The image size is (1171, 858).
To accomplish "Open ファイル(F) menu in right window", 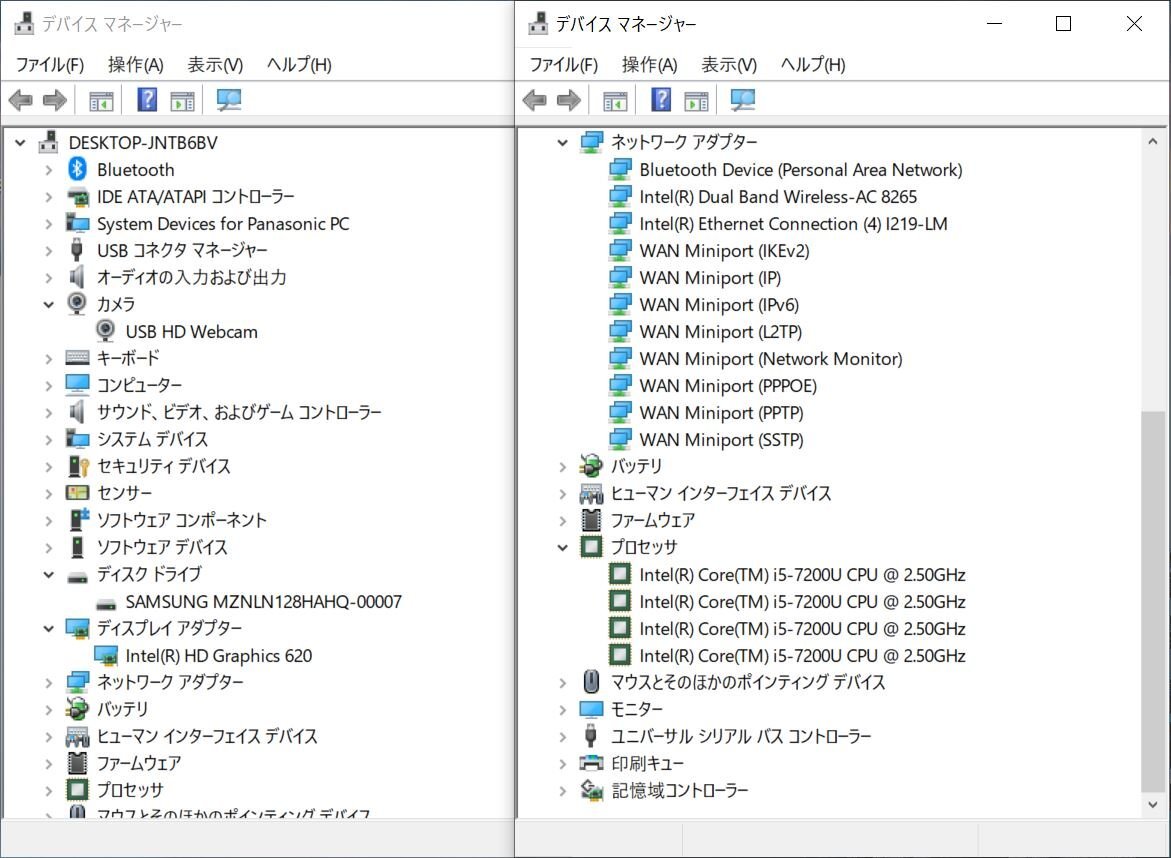I will tap(564, 65).
